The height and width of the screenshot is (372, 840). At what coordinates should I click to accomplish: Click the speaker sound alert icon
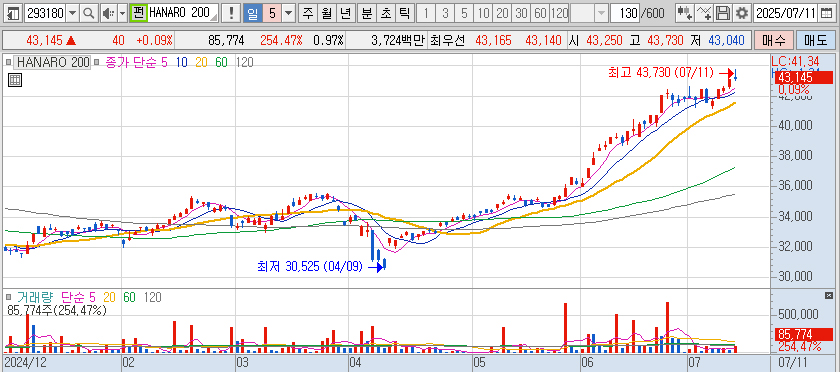[x=108, y=13]
